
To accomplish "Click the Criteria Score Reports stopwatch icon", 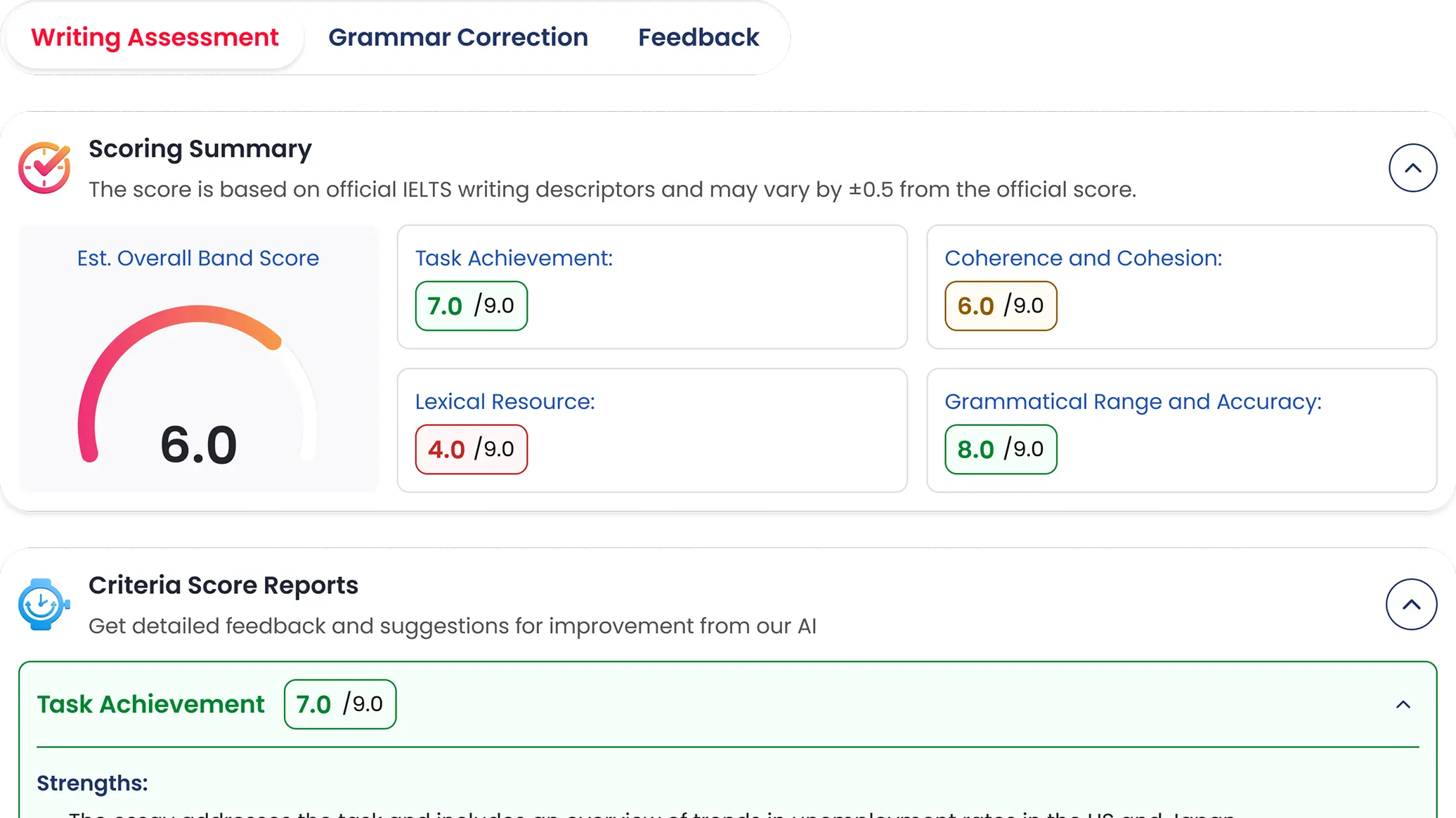I will tap(44, 604).
